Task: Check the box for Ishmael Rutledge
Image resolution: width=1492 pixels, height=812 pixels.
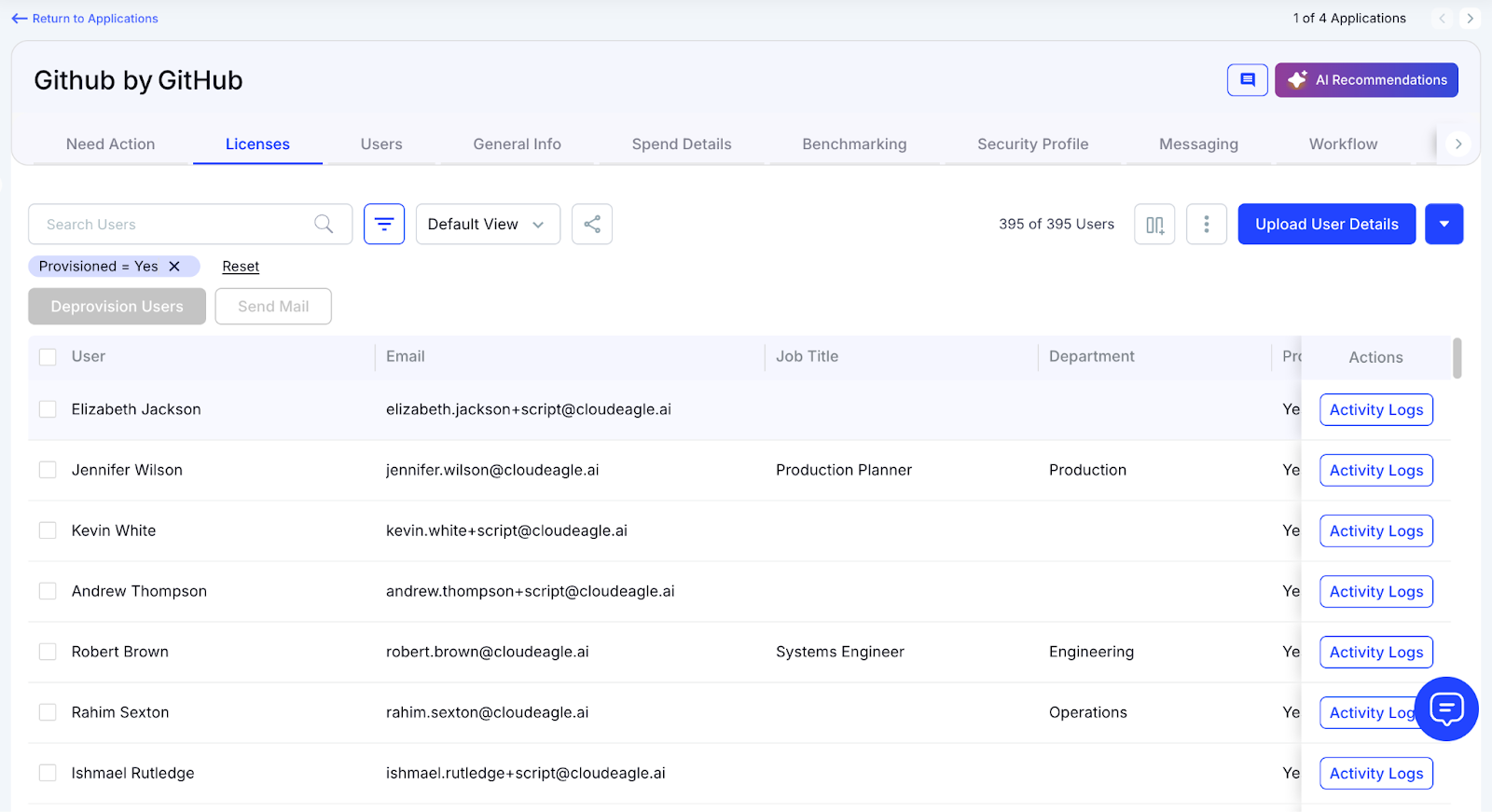Action: (48, 773)
